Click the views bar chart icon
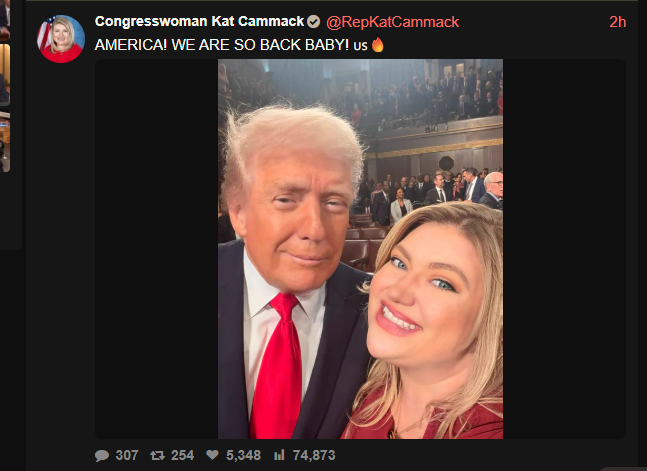Screen dimensions: 647x471 coord(279,455)
